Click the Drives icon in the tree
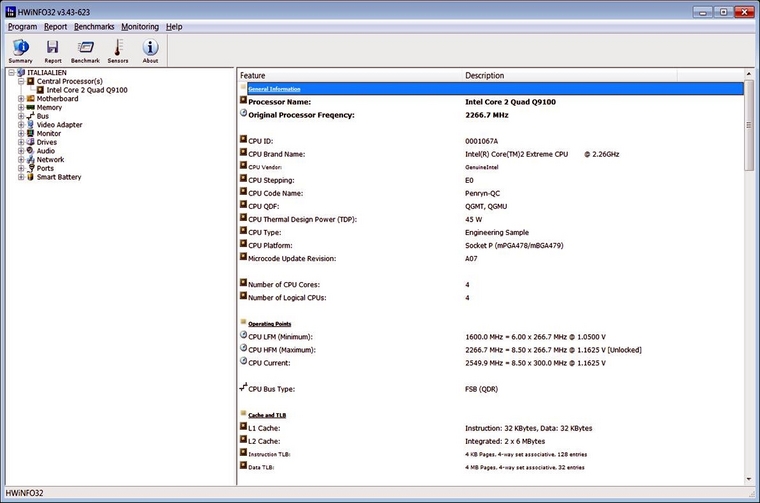 click(31, 142)
